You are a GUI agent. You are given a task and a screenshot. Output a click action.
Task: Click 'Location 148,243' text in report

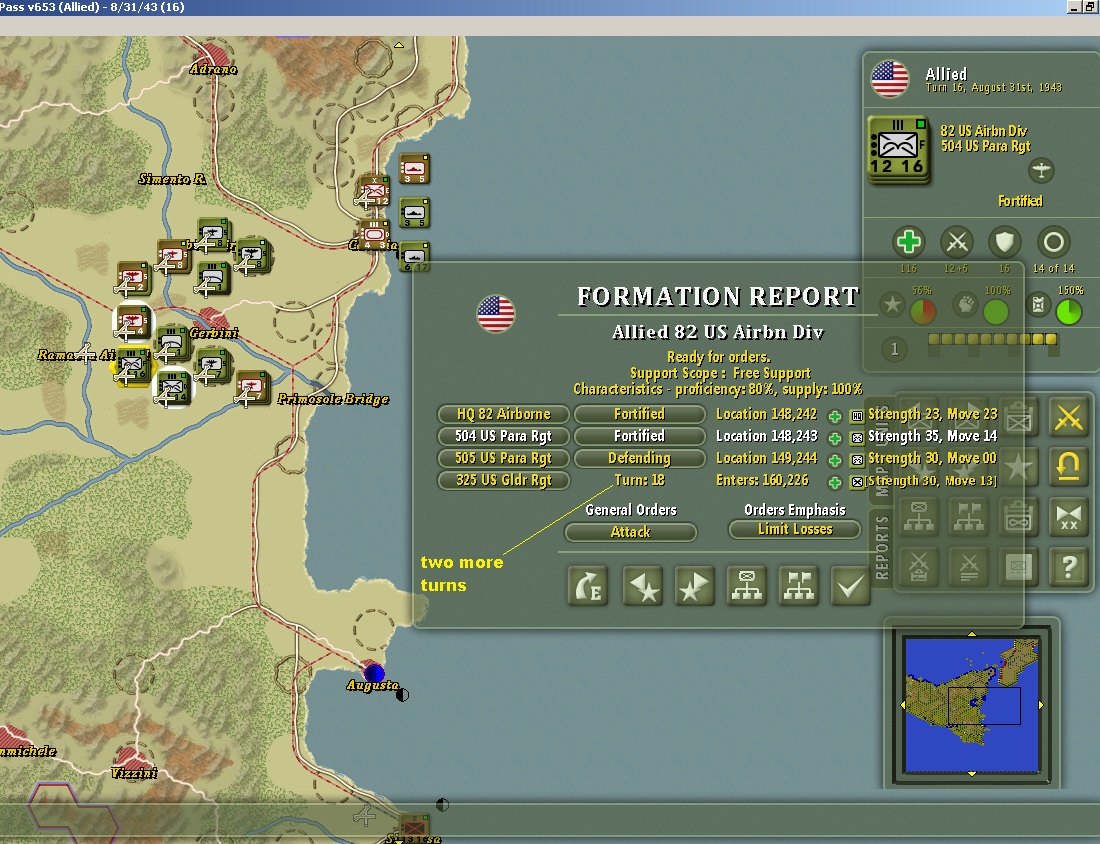tap(766, 436)
